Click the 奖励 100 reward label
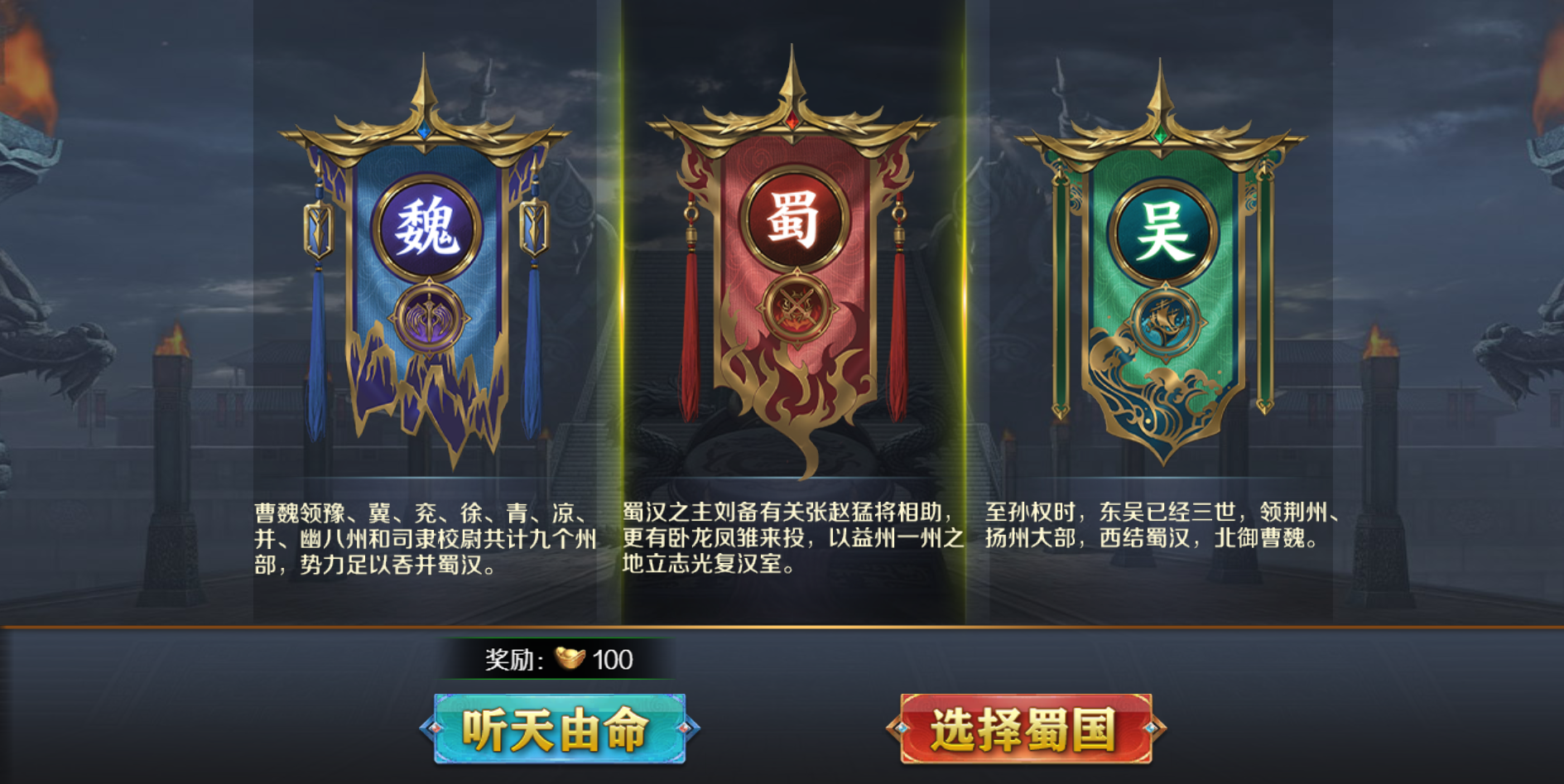The width and height of the screenshot is (1564, 784). (x=559, y=659)
